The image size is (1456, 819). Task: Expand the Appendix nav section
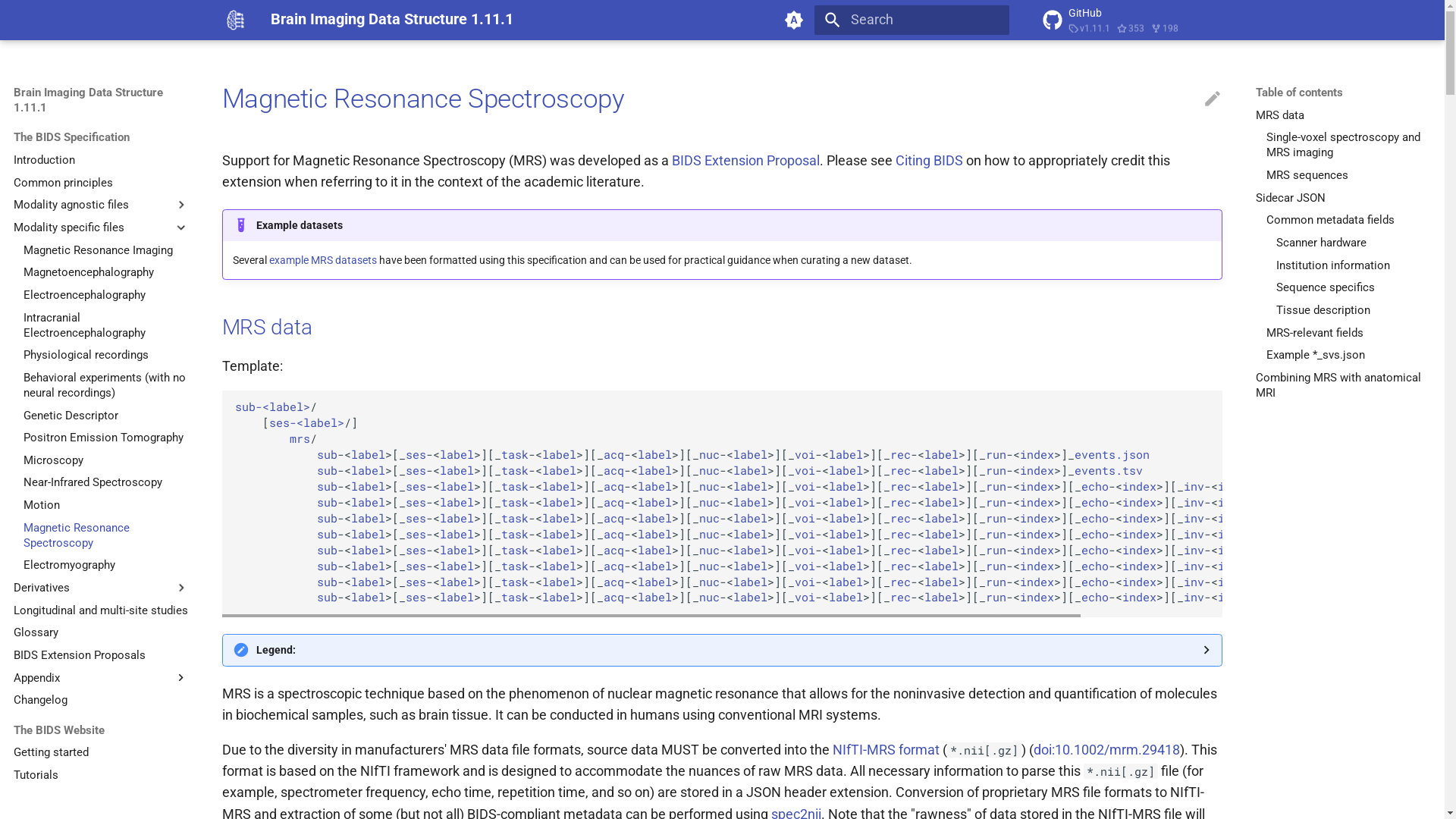click(181, 678)
